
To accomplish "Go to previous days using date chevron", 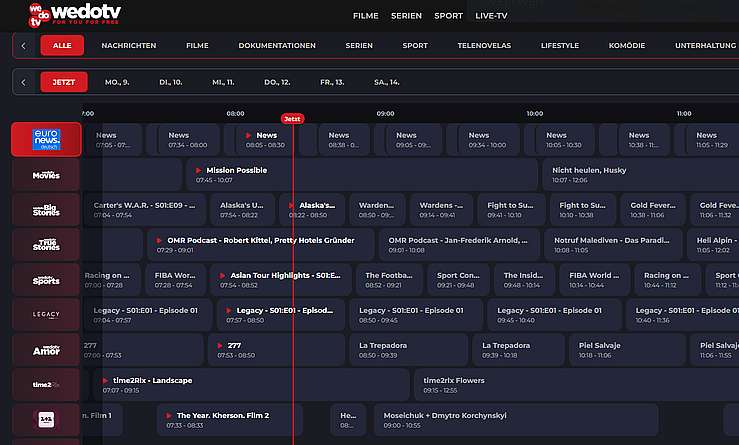I will (x=23, y=82).
